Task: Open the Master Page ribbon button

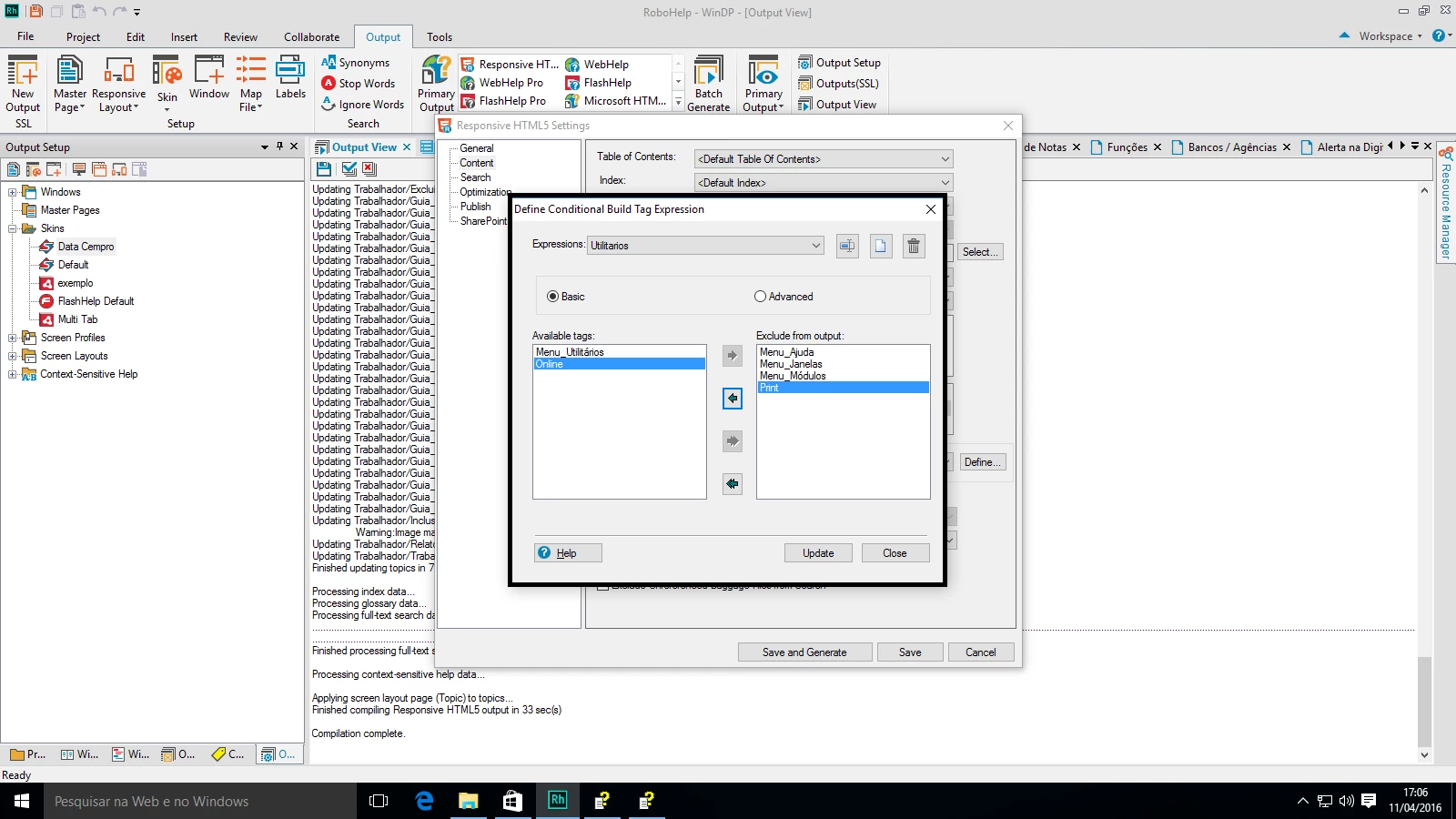Action: 70,84
